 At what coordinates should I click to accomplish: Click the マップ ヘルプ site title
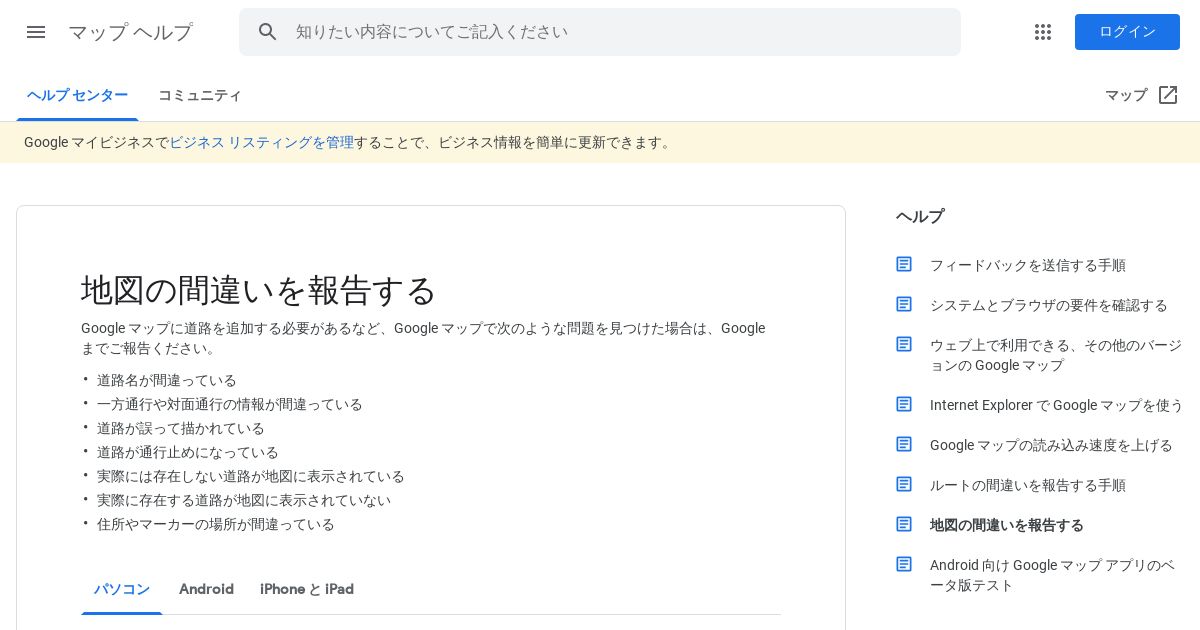tap(130, 32)
